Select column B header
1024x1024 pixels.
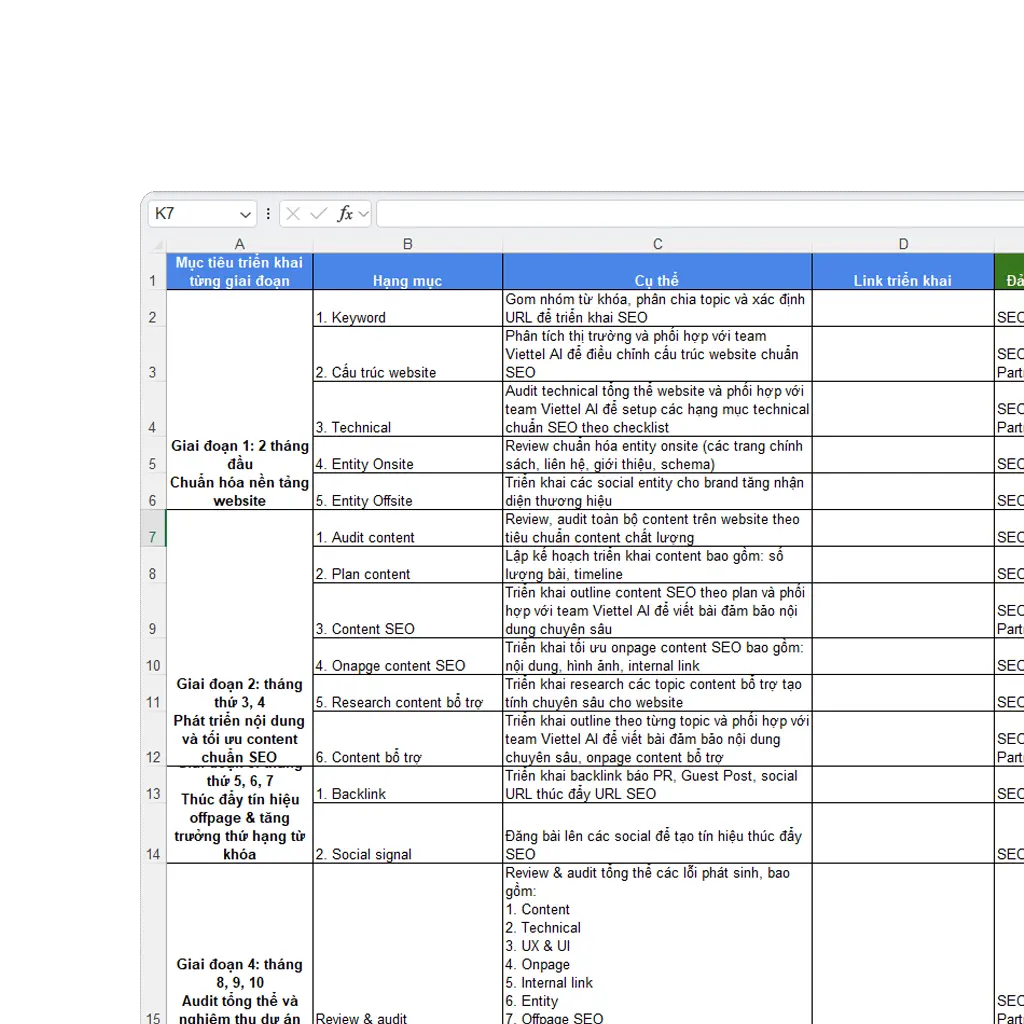[x=408, y=244]
